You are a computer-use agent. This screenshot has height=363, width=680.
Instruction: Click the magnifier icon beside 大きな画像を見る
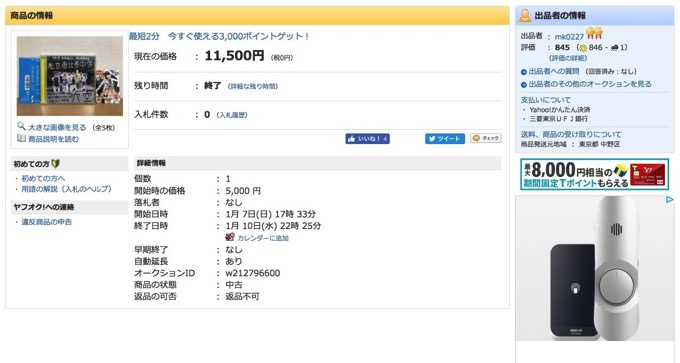tap(21, 126)
